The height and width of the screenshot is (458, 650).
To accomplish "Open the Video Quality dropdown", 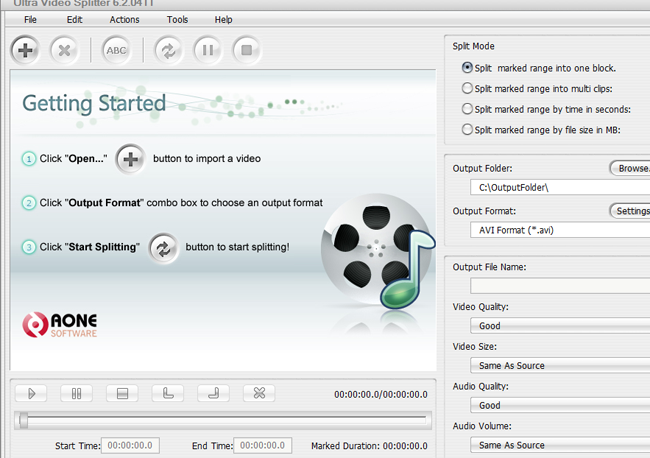I will 560,326.
